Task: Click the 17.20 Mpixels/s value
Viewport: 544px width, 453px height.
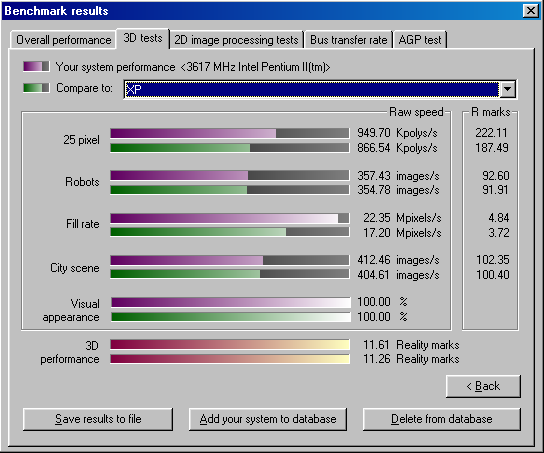Action: (x=402, y=233)
